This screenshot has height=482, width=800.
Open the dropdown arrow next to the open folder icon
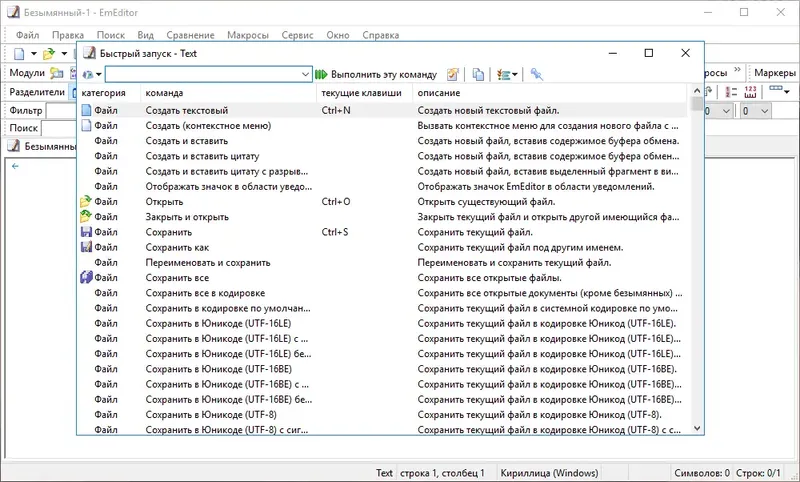click(x=64, y=54)
